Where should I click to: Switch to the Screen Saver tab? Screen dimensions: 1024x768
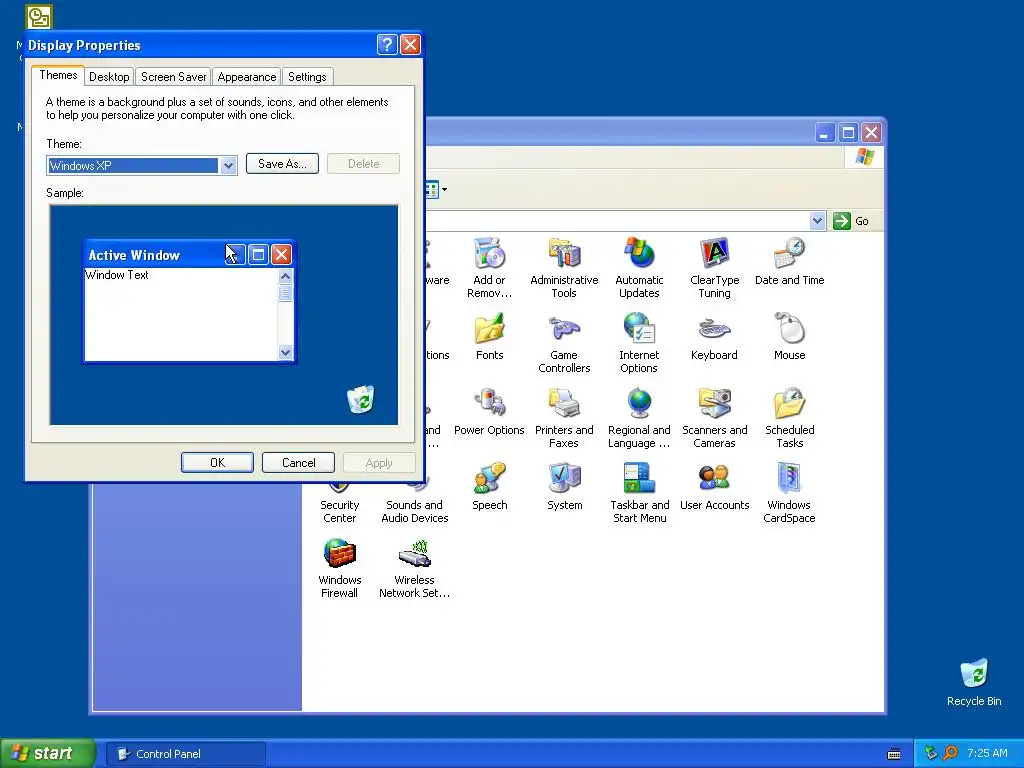click(174, 77)
